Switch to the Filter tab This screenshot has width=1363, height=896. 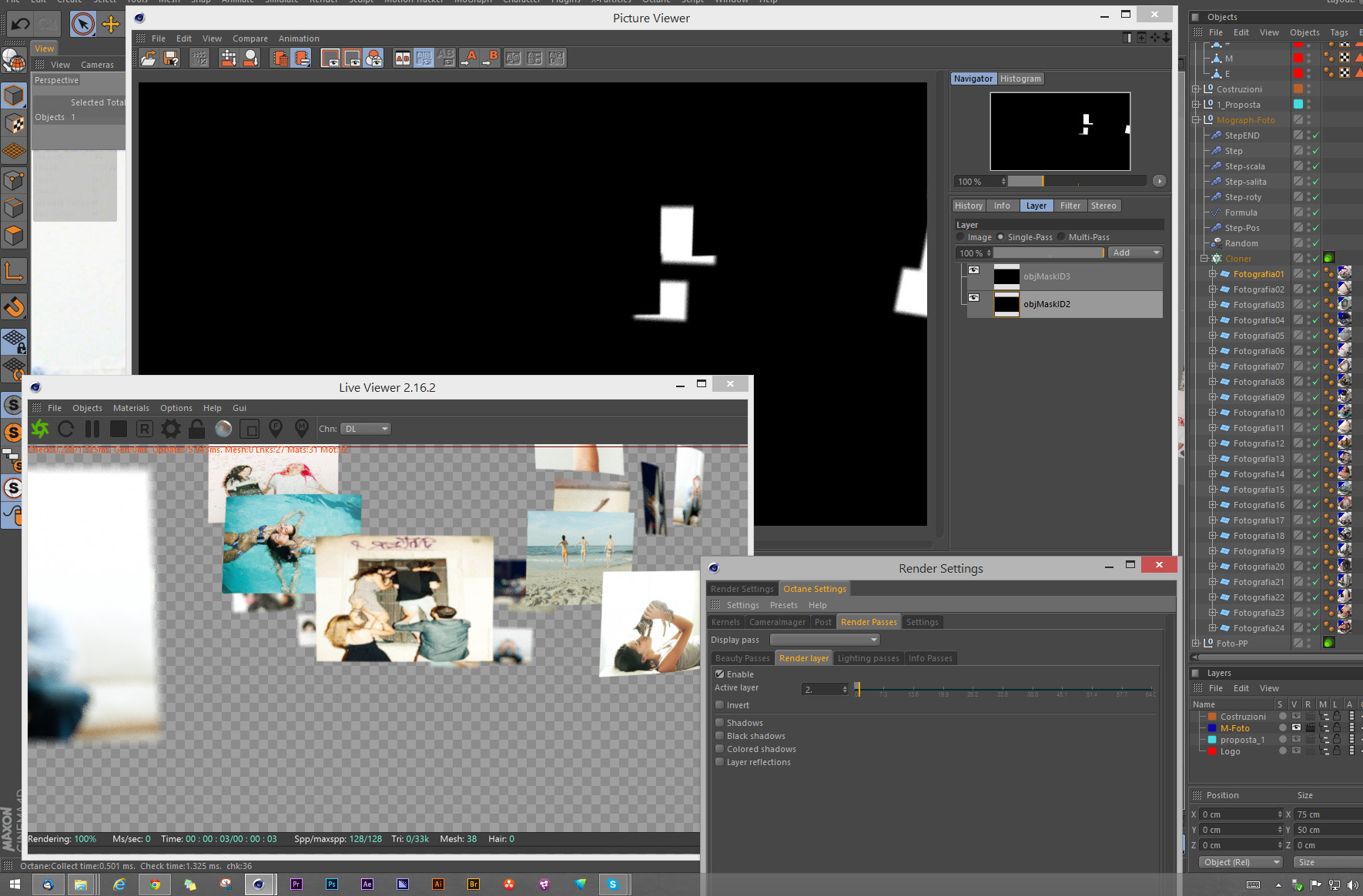point(1070,206)
